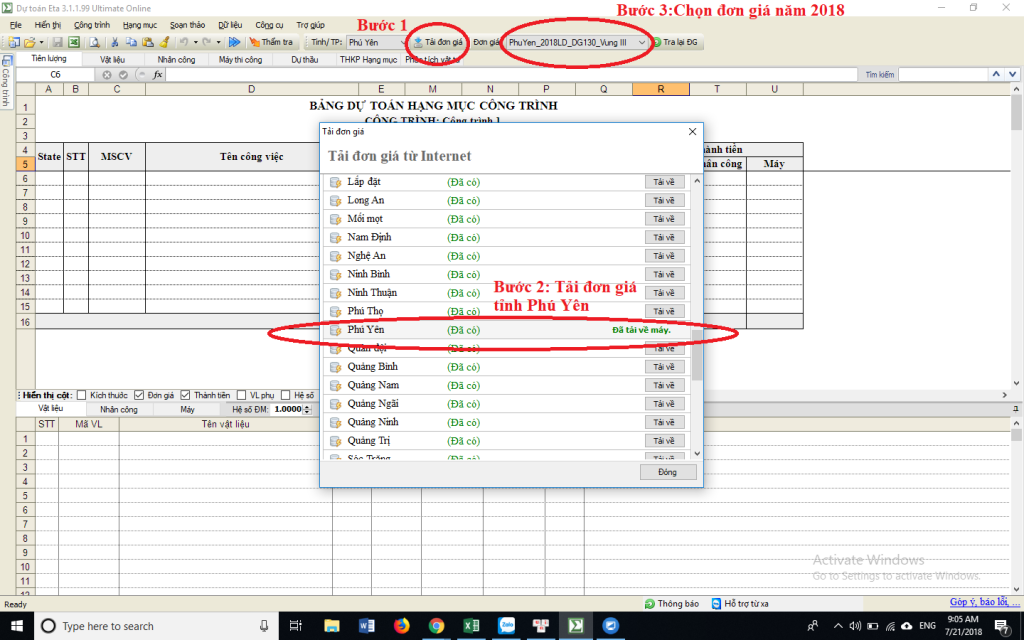Switch to the Máy thi công tab

240,59
